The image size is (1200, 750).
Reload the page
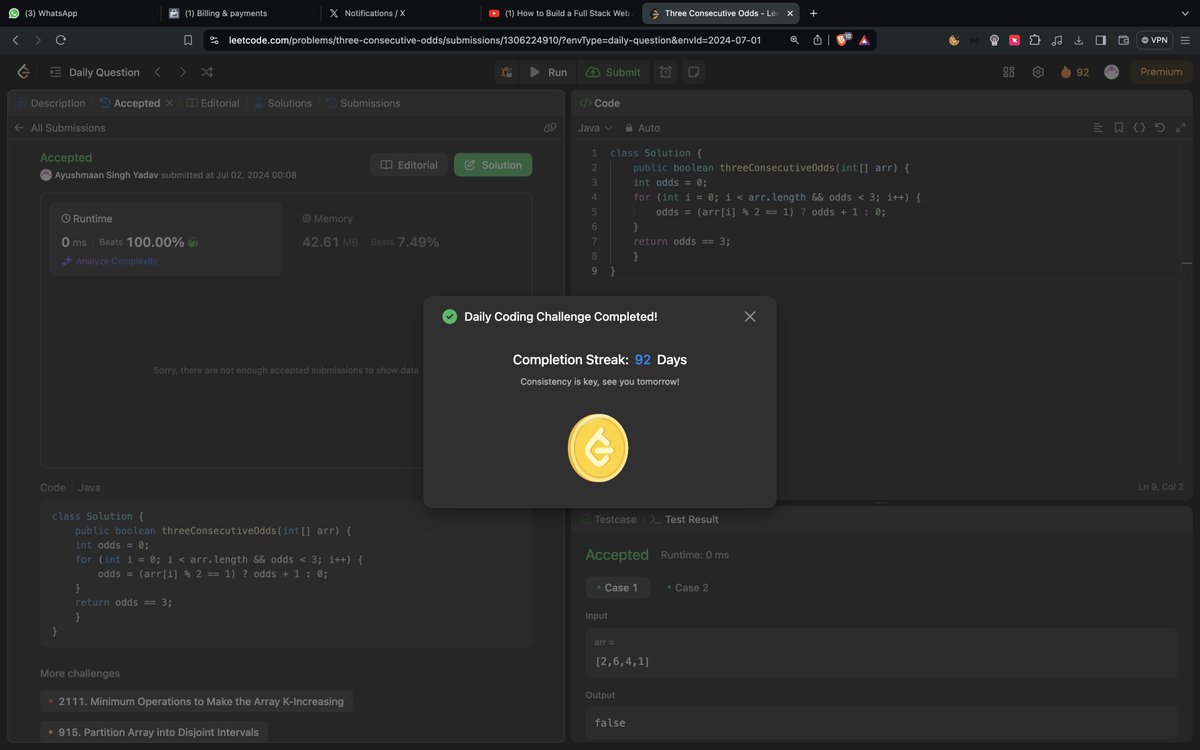click(x=61, y=40)
